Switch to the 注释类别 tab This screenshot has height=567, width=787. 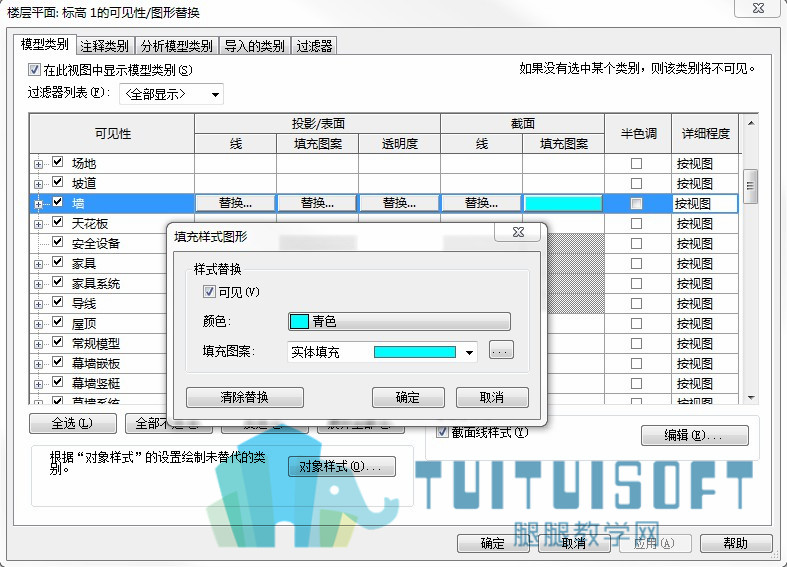(104, 46)
